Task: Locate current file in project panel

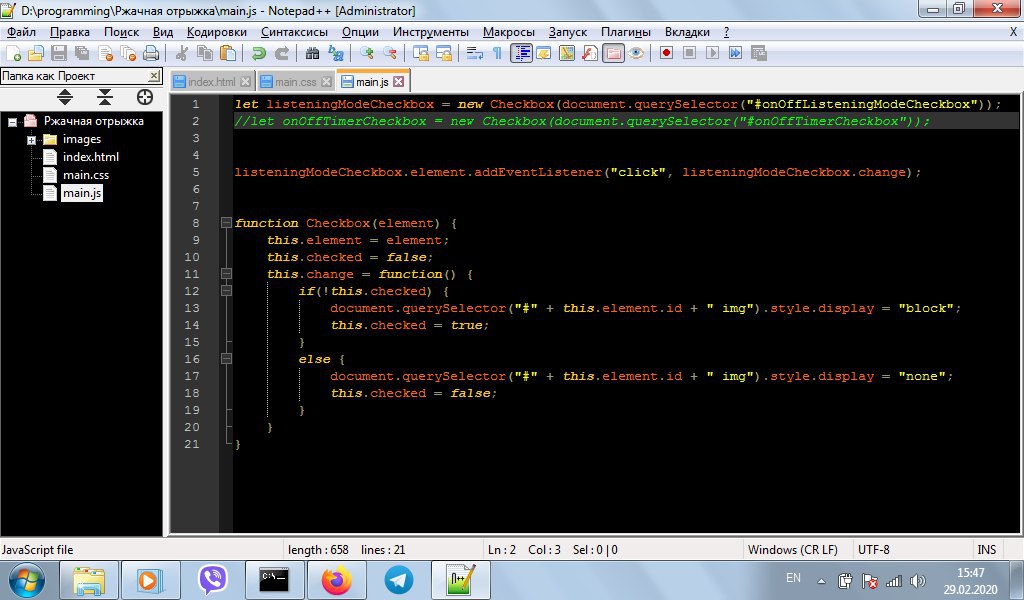Action: point(144,97)
